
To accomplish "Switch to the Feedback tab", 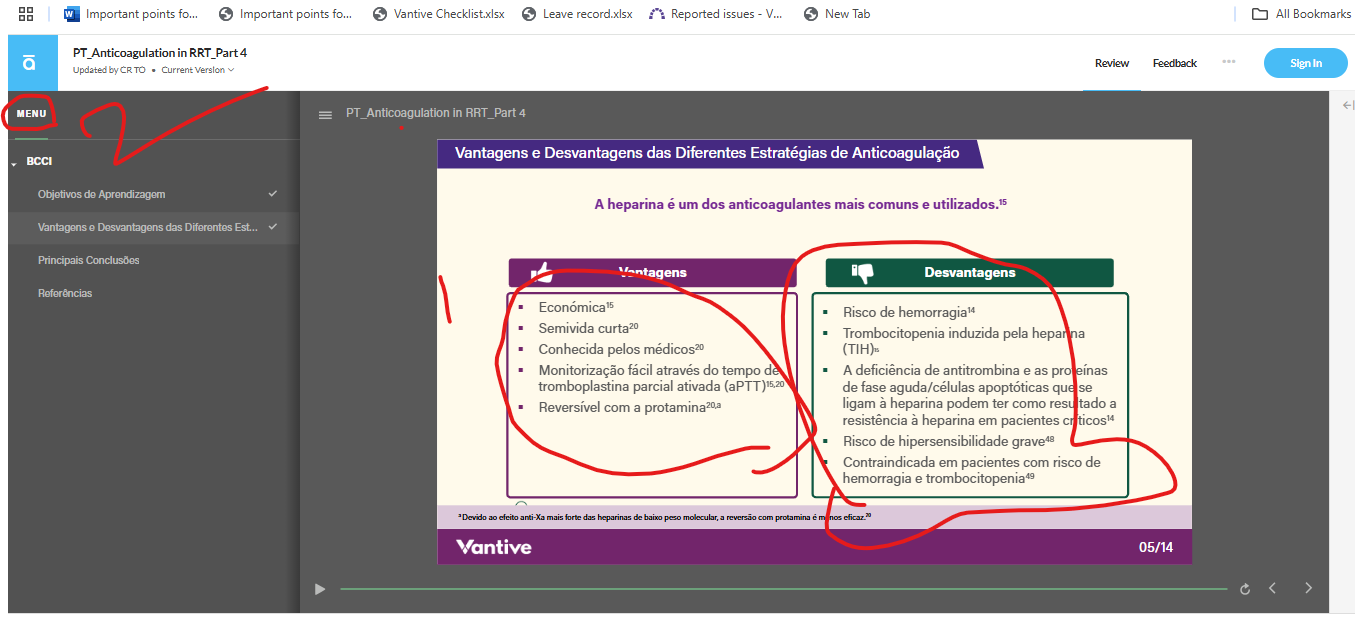I will coord(1174,63).
